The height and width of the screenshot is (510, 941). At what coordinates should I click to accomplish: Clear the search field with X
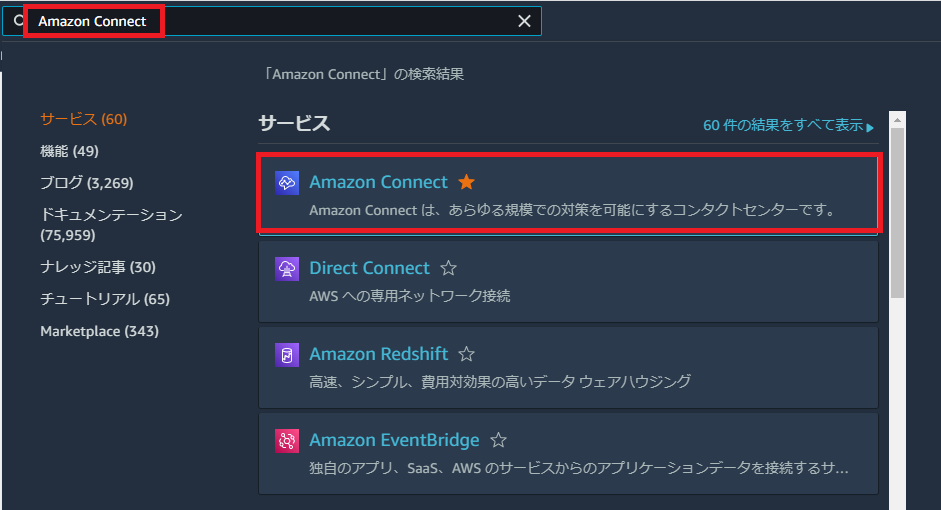524,21
